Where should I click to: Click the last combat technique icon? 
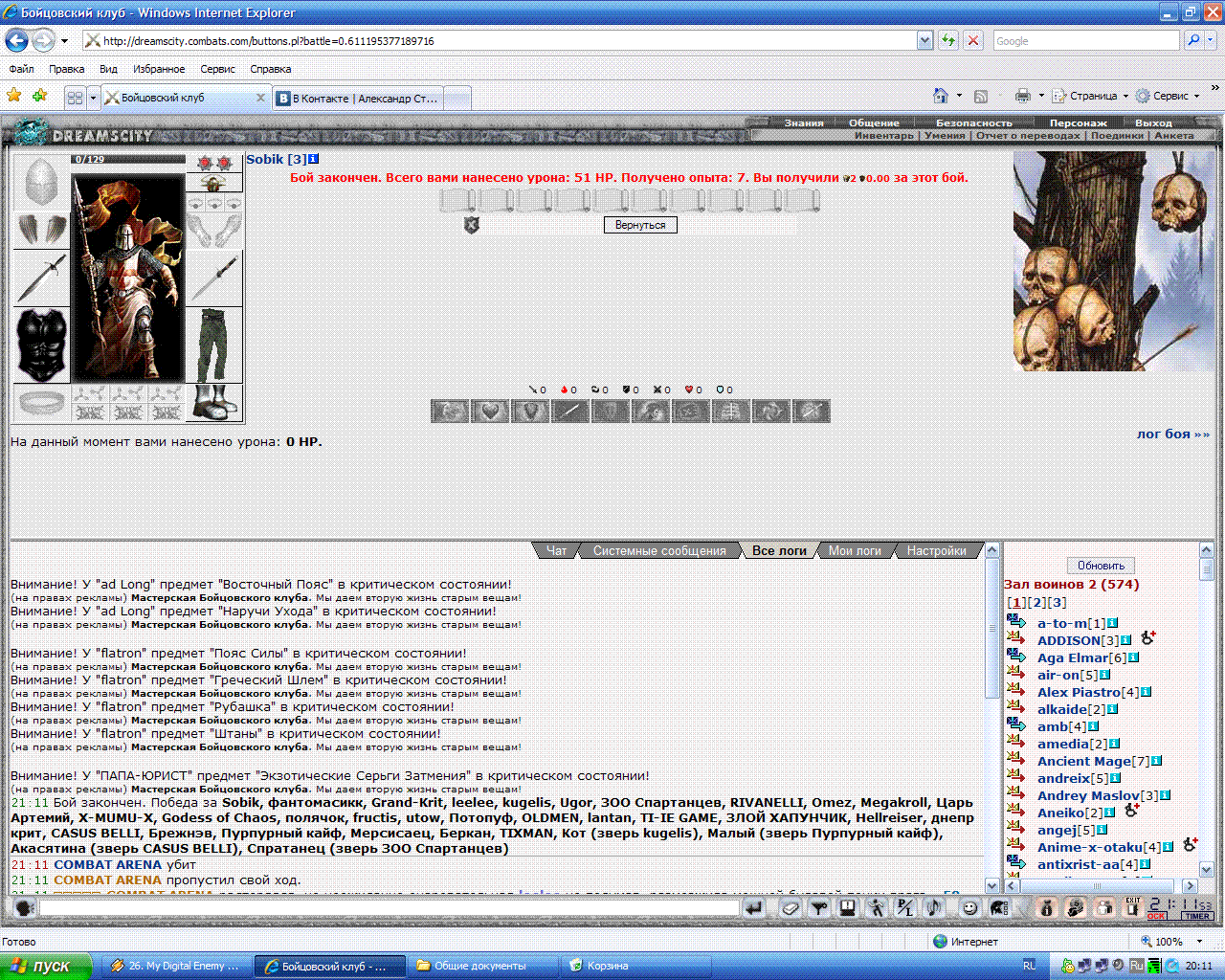pos(812,412)
